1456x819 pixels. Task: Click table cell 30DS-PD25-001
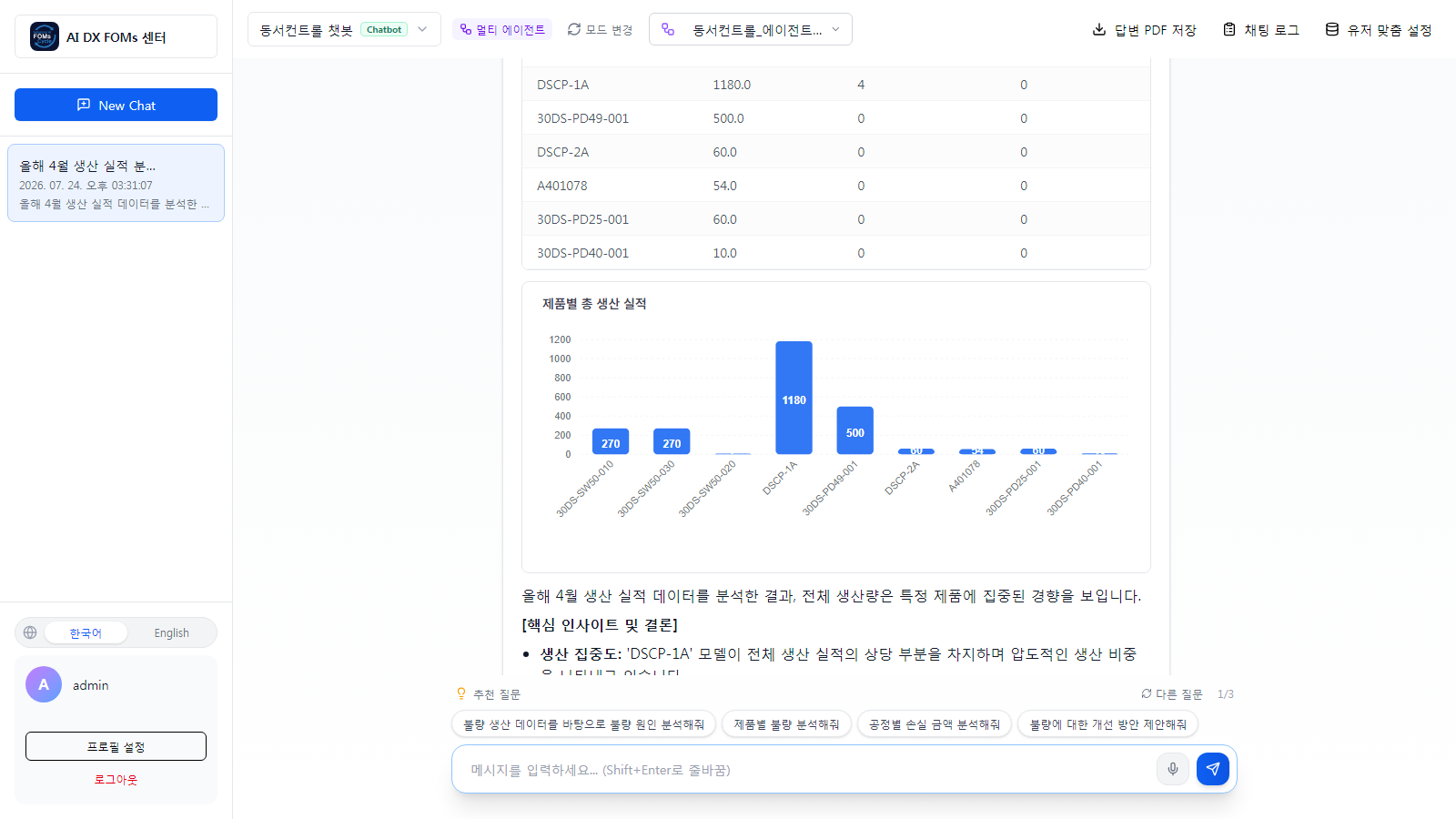coord(582,219)
